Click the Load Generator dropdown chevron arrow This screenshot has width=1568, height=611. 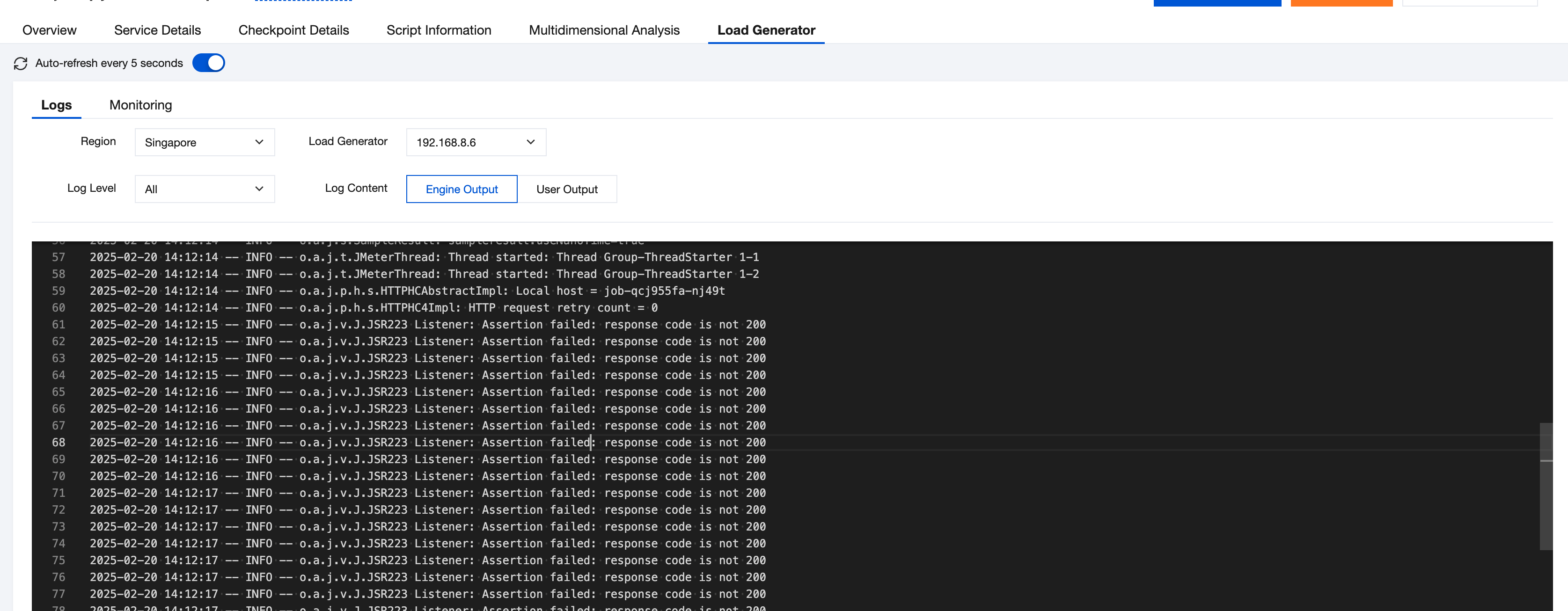coord(530,142)
